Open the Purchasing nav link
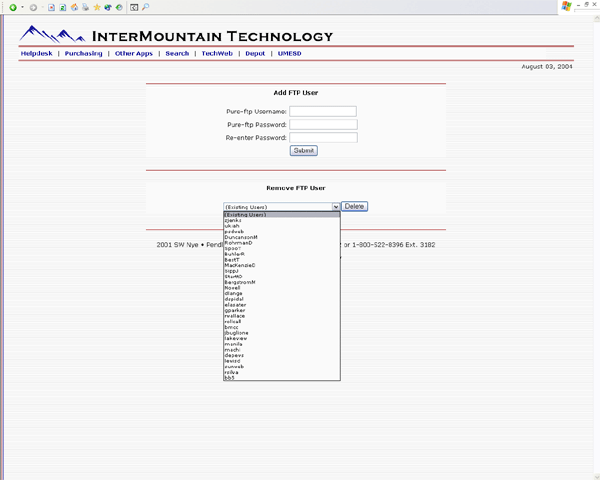 (x=83, y=54)
